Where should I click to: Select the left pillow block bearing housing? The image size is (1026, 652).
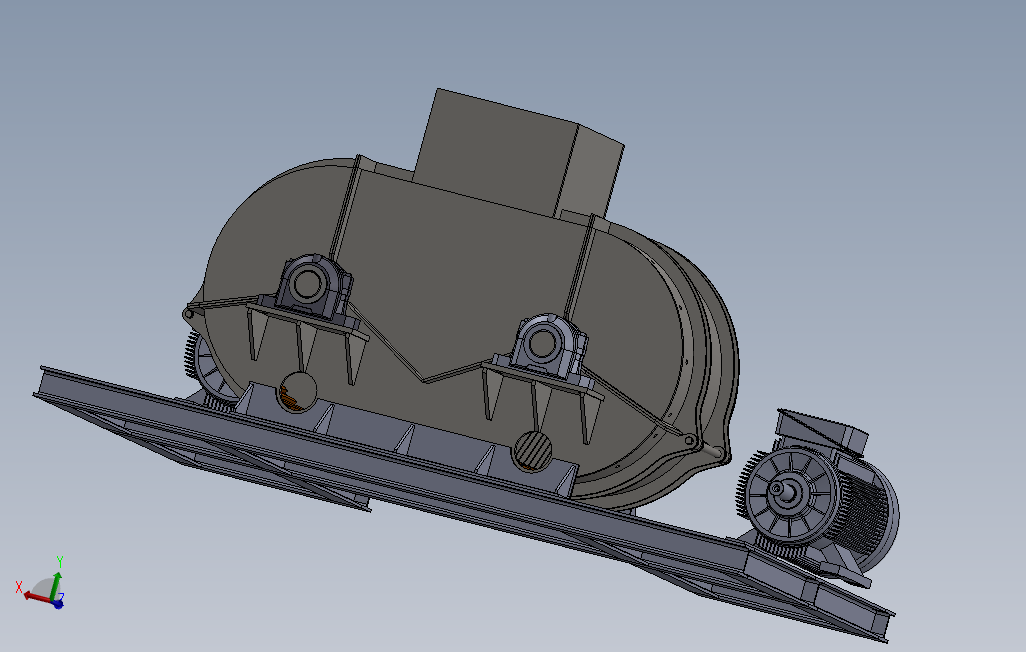tap(313, 289)
